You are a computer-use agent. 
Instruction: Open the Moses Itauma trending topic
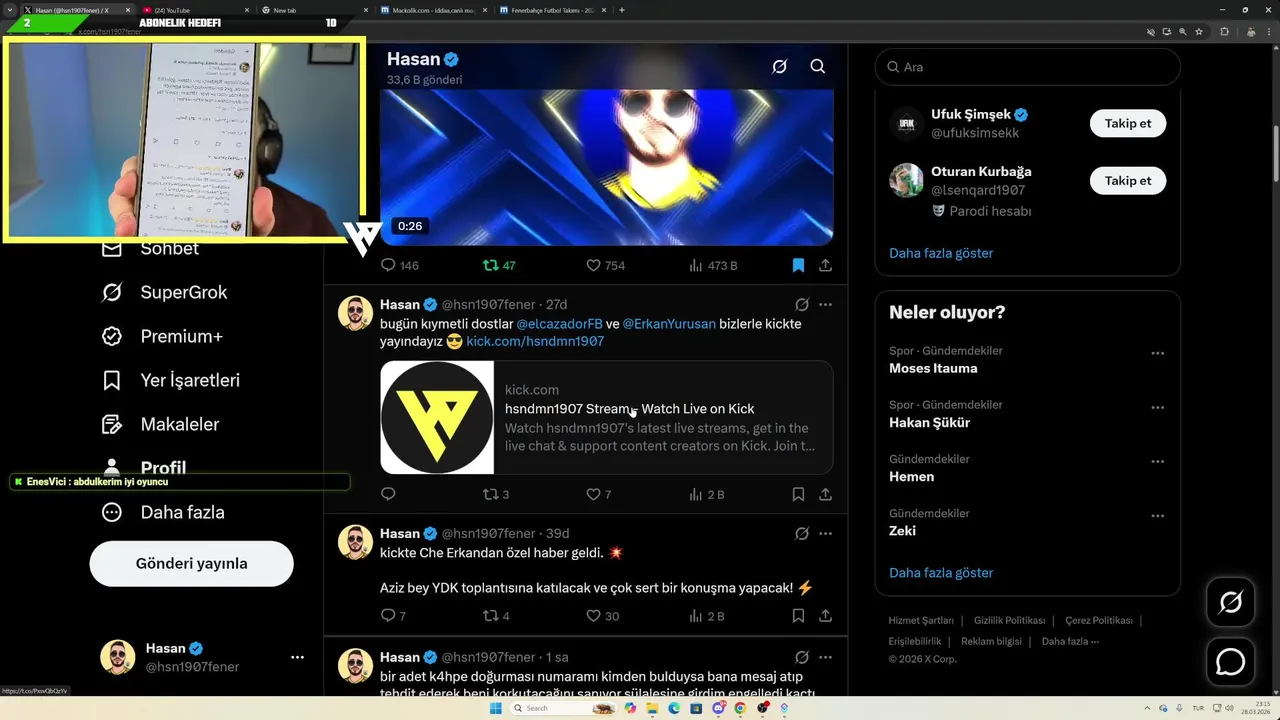coord(933,368)
